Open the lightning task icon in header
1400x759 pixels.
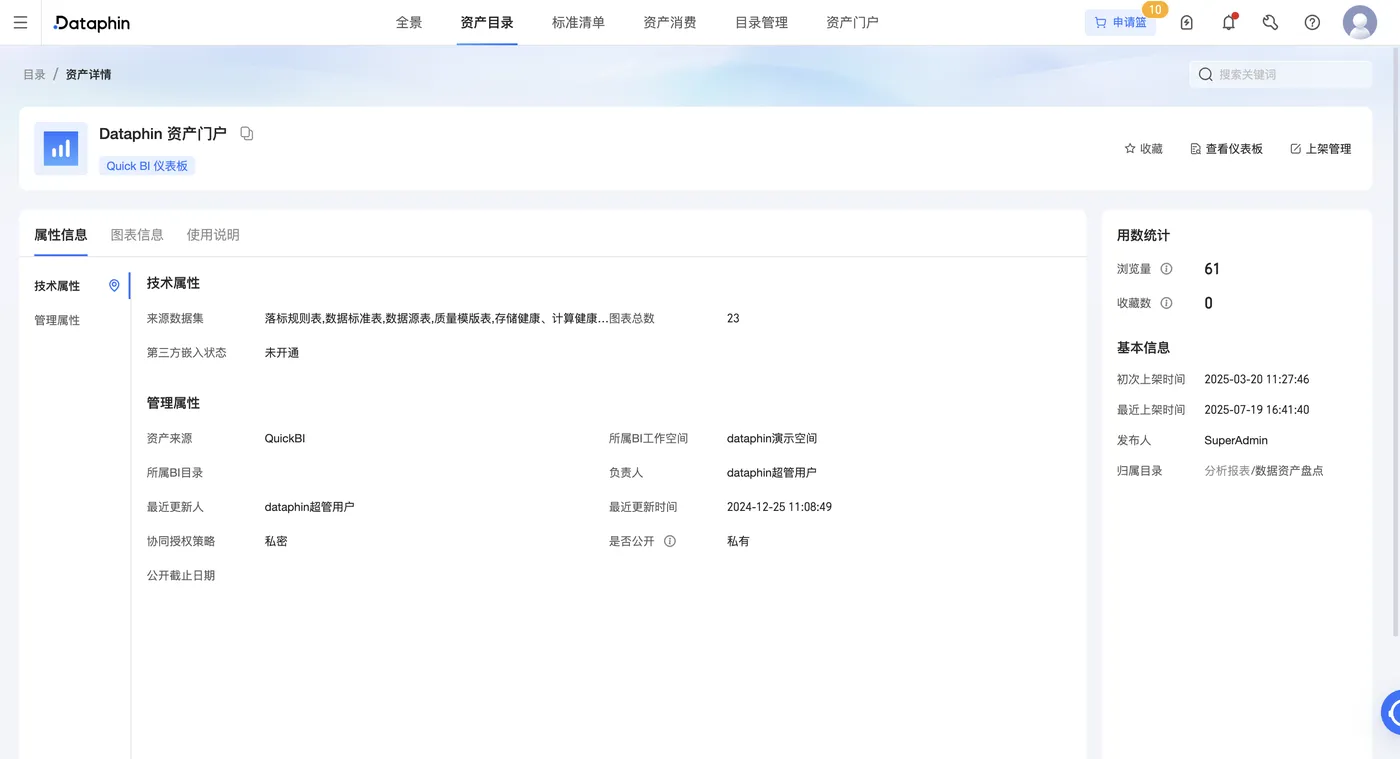(x=1187, y=22)
